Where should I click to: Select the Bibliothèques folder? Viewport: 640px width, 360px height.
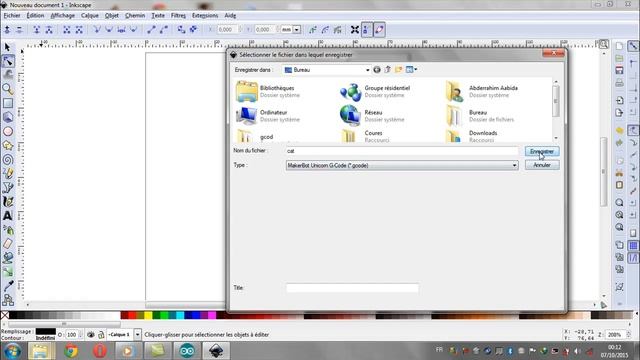pyautogui.click(x=268, y=91)
